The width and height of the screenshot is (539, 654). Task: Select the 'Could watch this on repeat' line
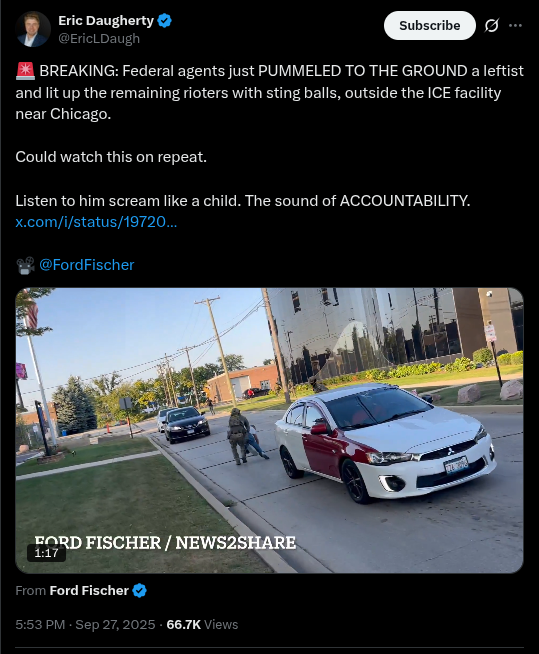point(111,157)
